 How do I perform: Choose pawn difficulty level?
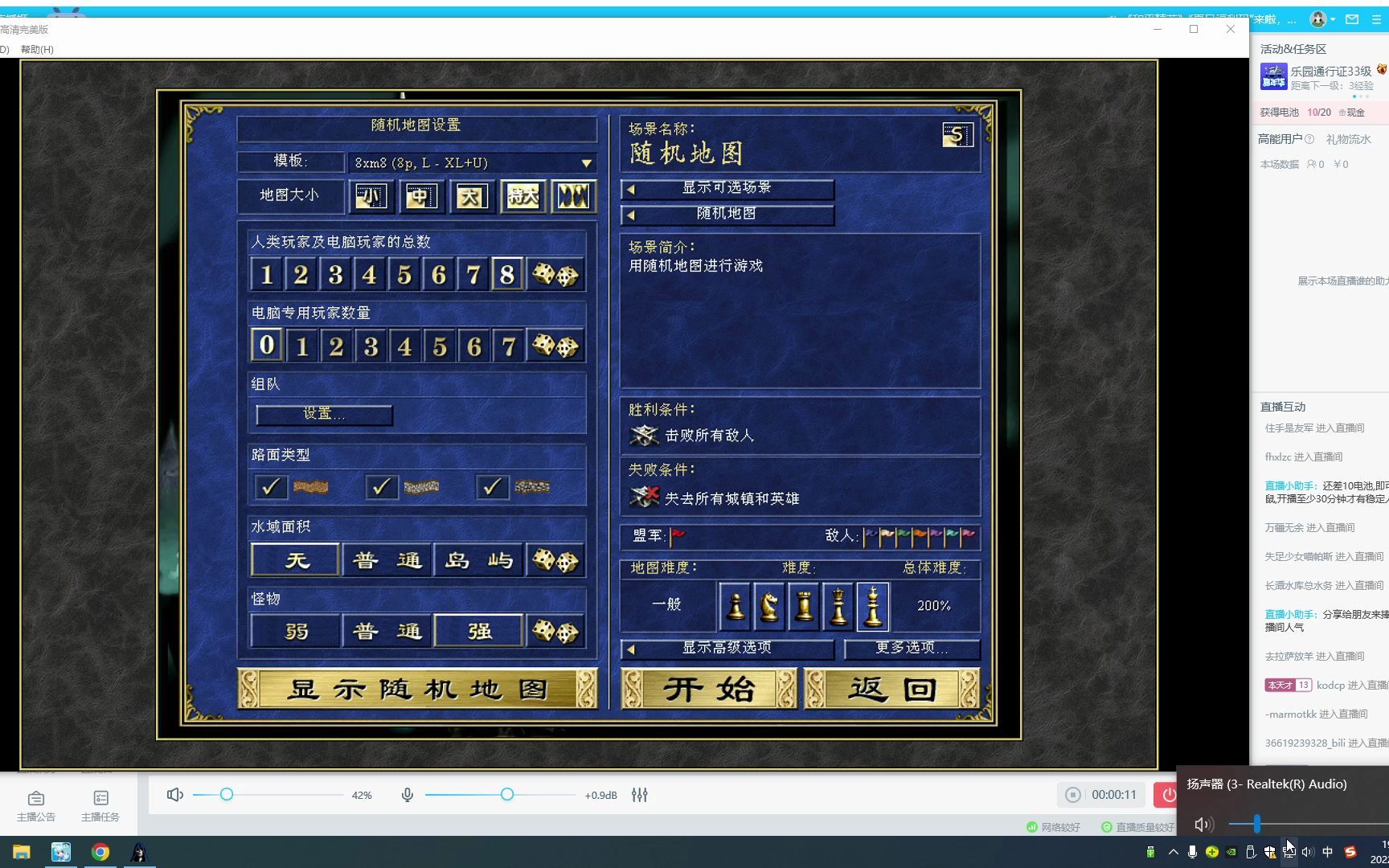[x=735, y=606]
